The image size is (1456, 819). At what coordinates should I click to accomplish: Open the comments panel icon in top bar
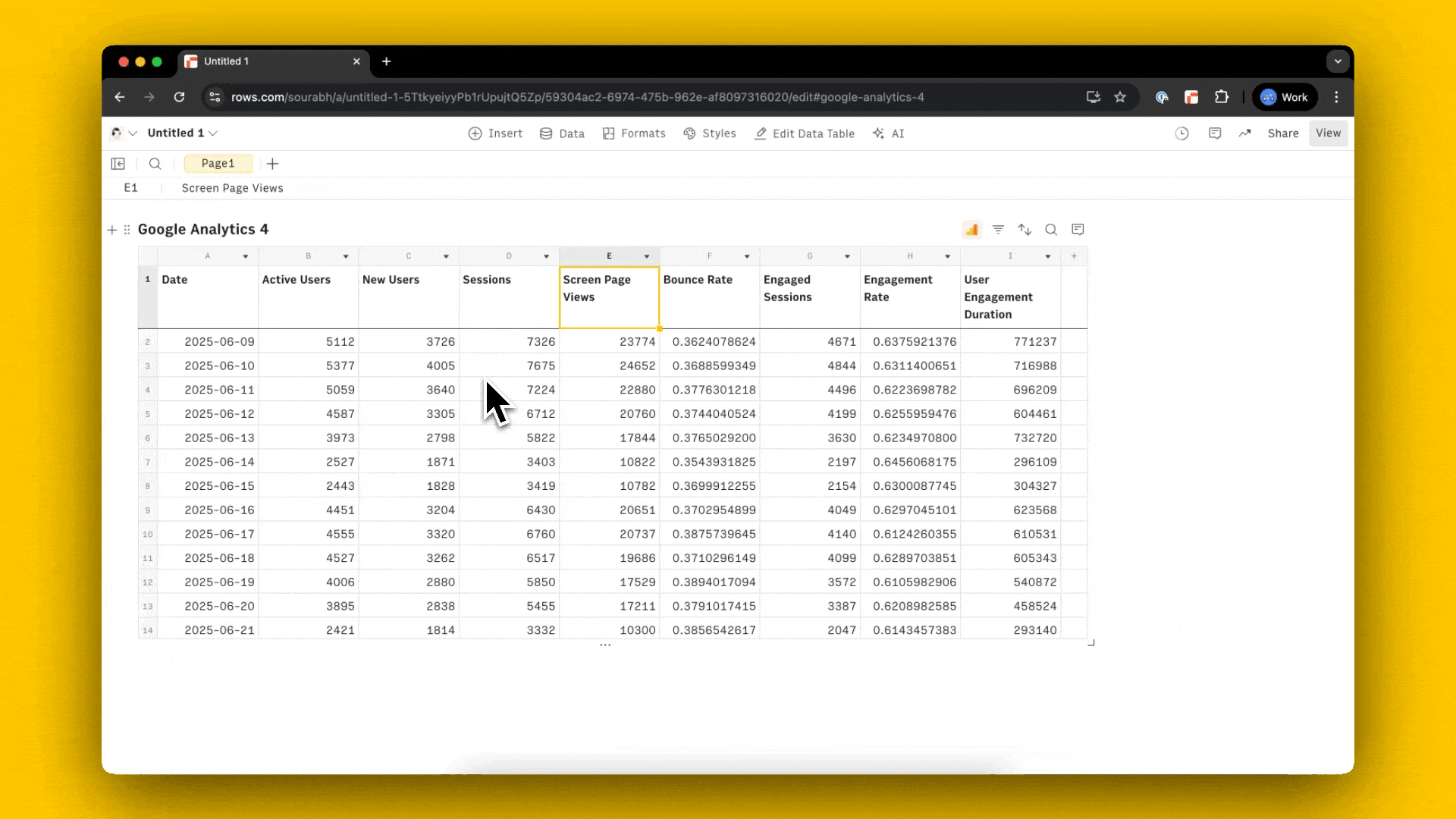1215,133
